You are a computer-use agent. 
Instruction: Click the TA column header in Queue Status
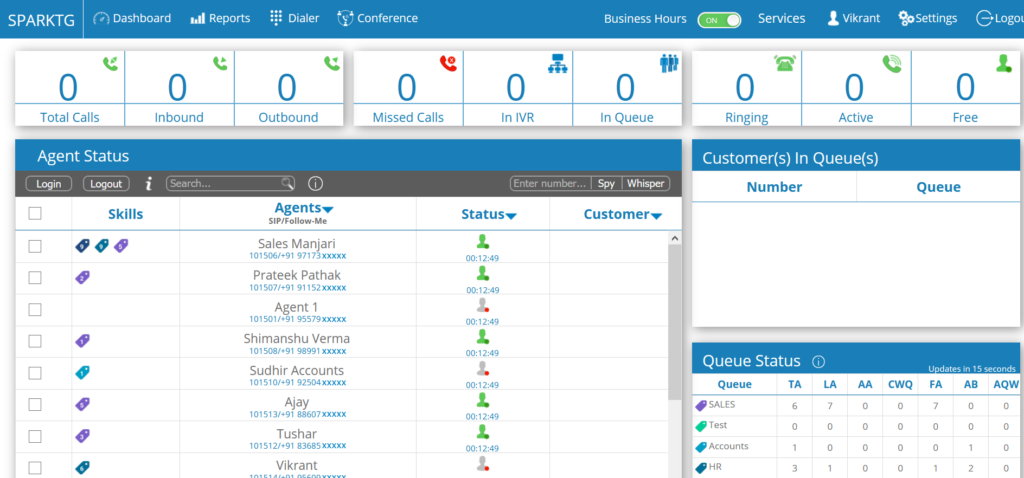click(x=795, y=385)
